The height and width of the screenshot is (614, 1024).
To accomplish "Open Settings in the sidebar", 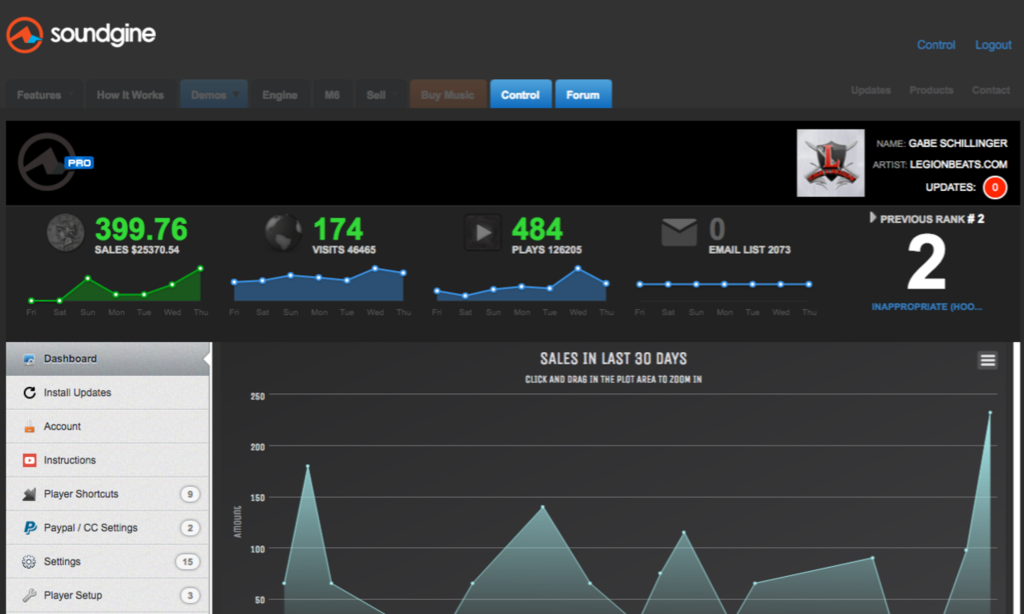I will pyautogui.click(x=108, y=562).
